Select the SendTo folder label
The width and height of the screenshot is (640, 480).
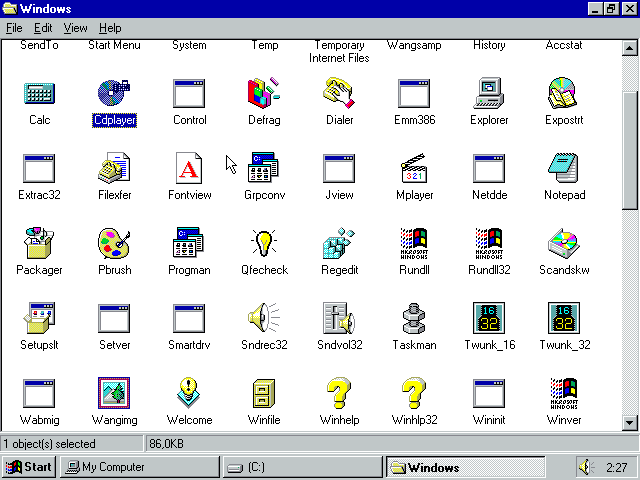[x=39, y=45]
